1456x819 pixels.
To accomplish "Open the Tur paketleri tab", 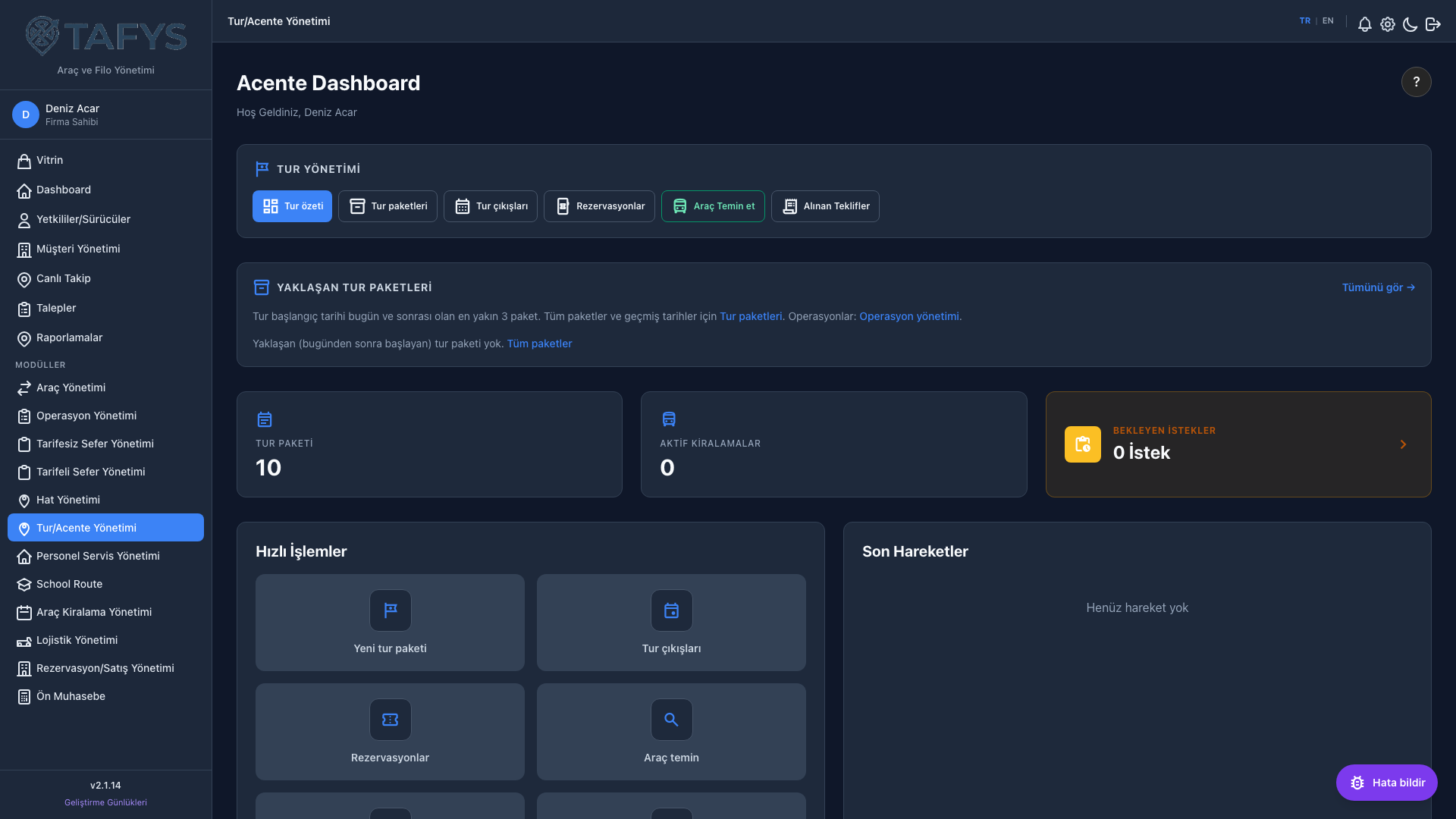I will pos(388,206).
